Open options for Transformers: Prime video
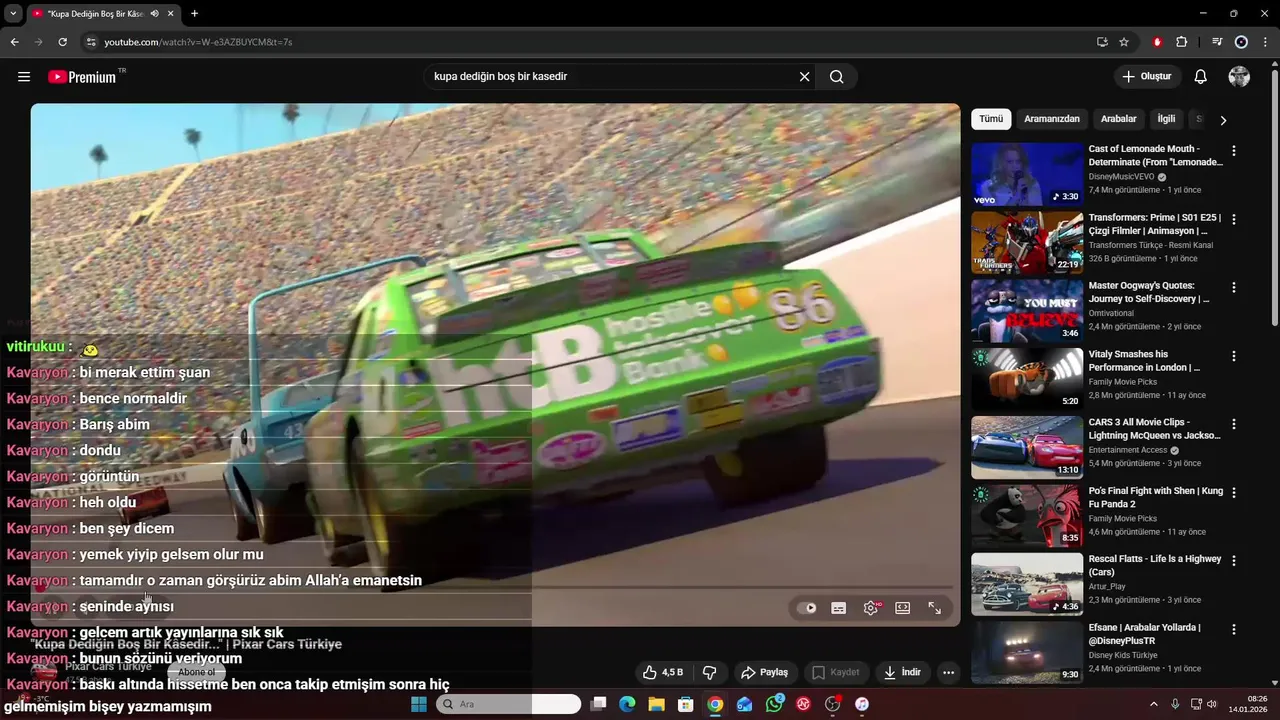The height and width of the screenshot is (720, 1280). pos(1233,219)
